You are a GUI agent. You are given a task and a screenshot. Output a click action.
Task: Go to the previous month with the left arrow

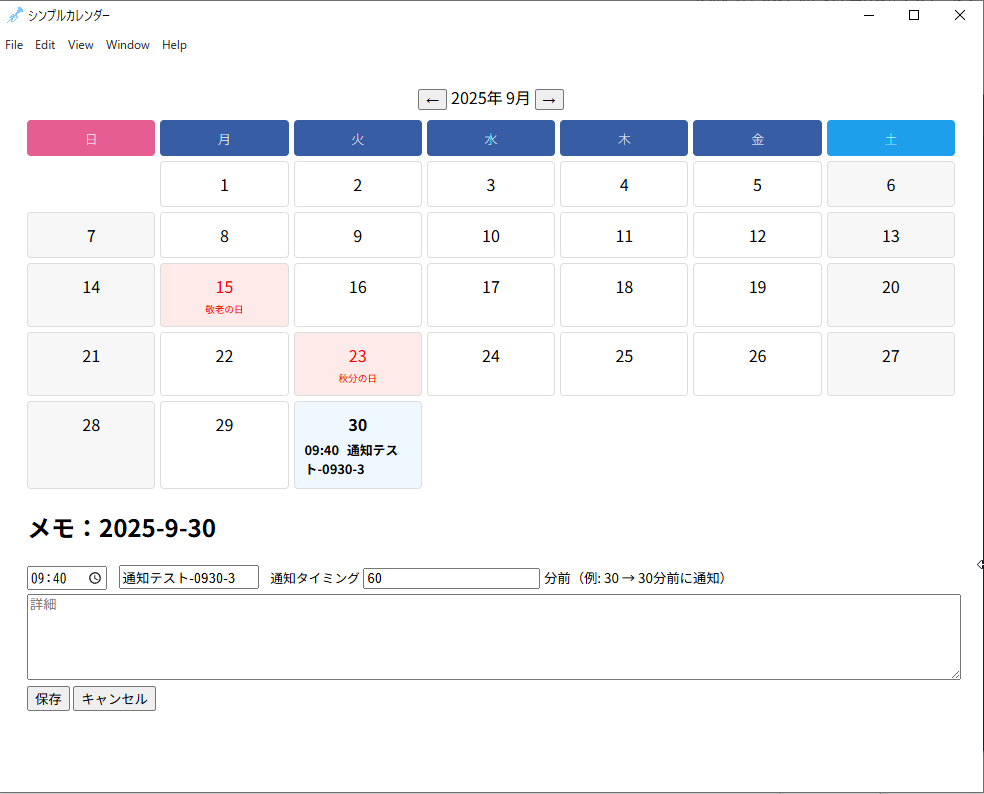432,99
